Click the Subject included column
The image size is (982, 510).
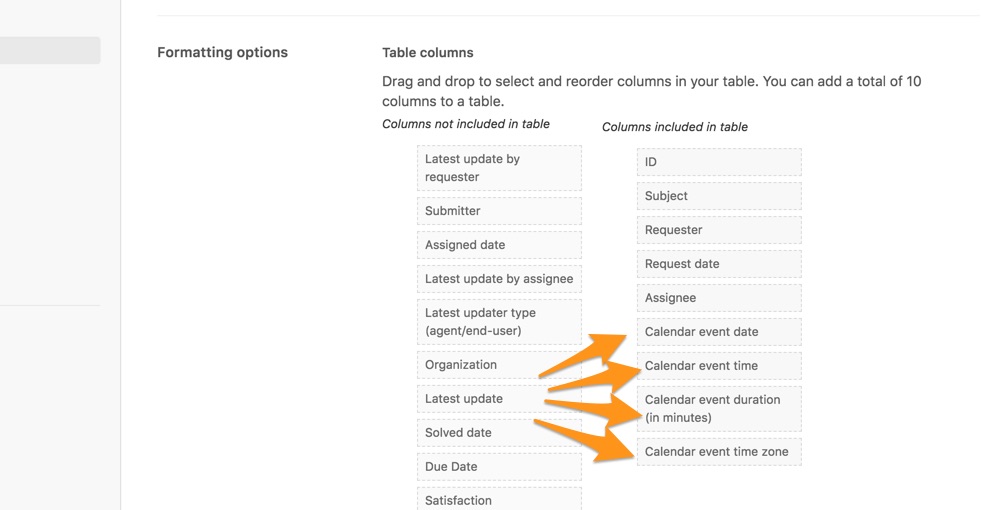click(x=719, y=196)
